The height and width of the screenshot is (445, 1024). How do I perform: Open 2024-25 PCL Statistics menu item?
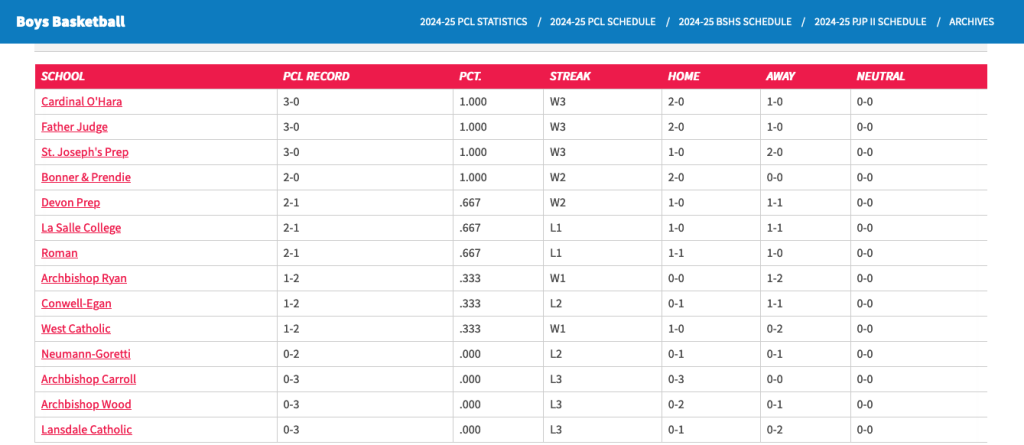tap(473, 22)
